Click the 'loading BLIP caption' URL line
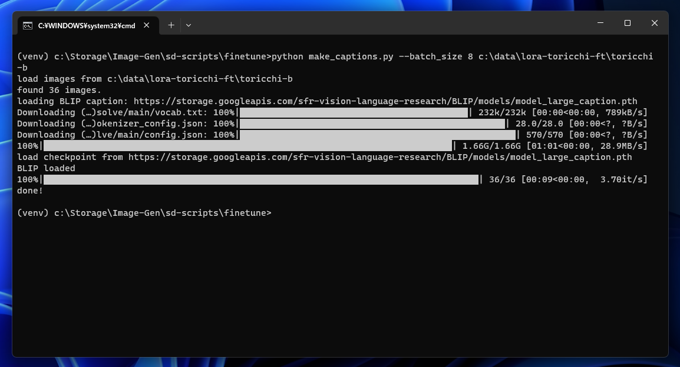 [x=327, y=101]
